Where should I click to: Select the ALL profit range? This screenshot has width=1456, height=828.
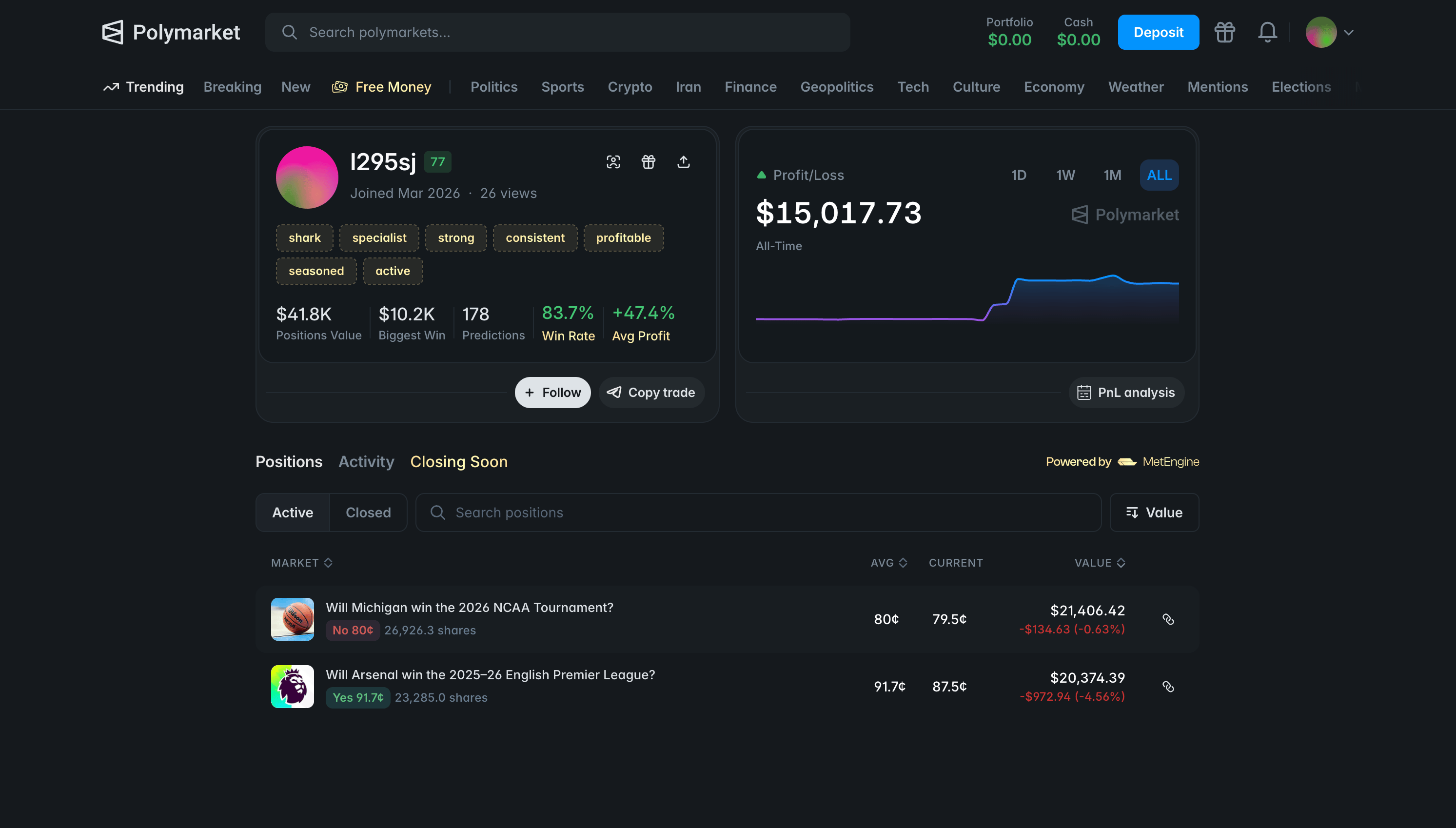[1159, 175]
